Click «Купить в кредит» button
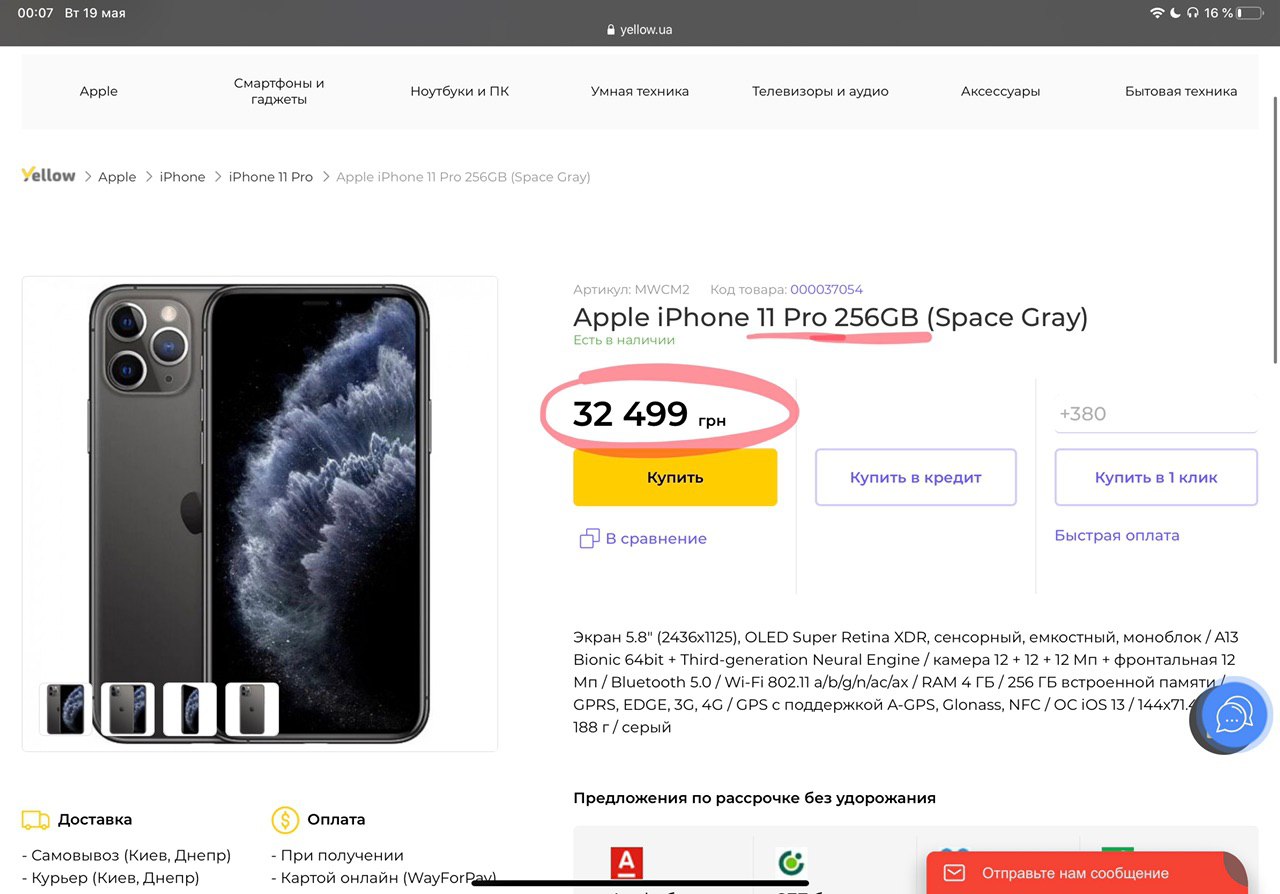 [x=915, y=478]
